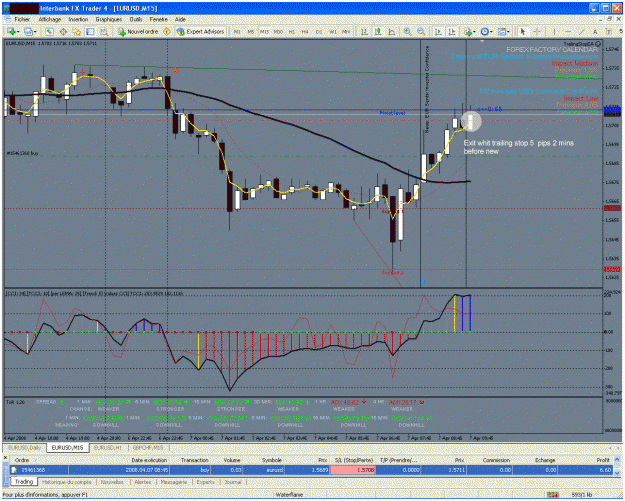Screen dimensions: 625x501
Task: Open the Strategy Tester magnifier icon
Action: click(104, 31)
